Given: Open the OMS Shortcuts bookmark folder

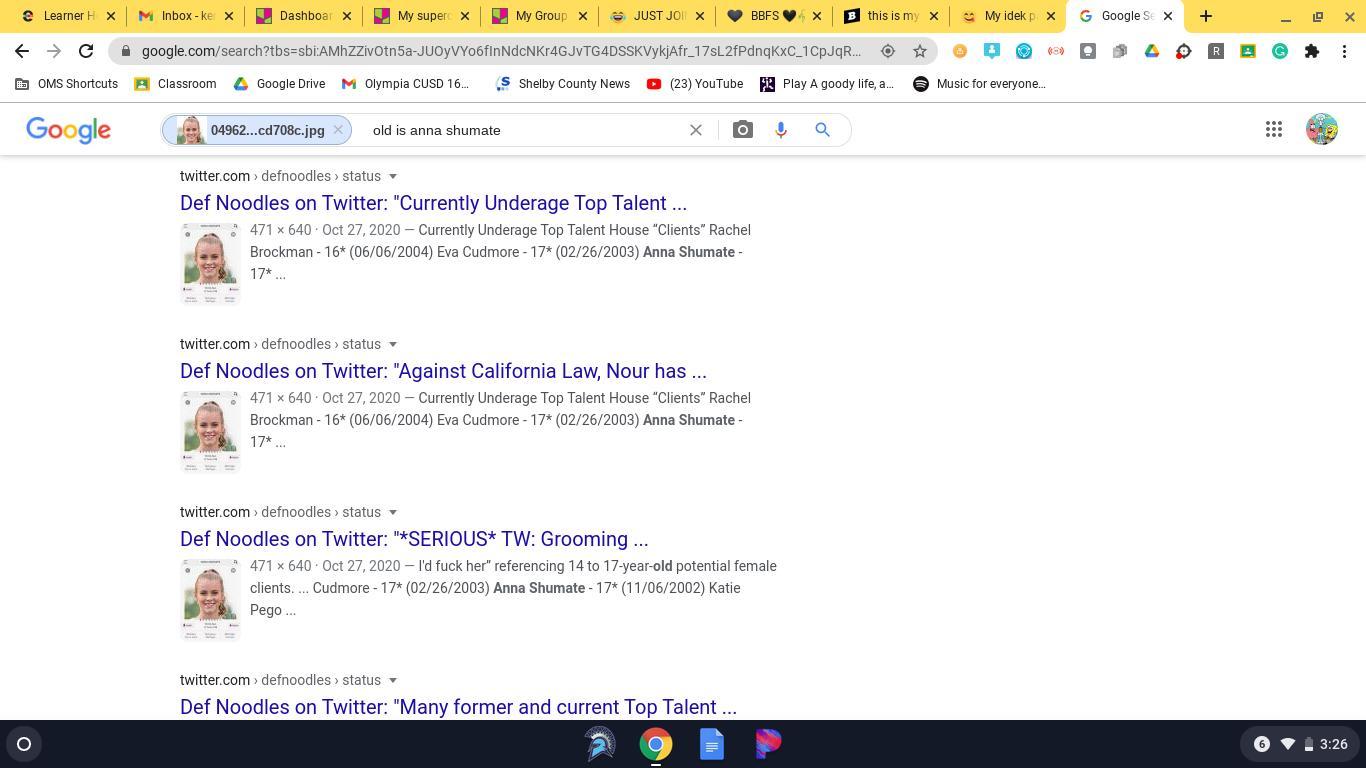Looking at the screenshot, I should [x=67, y=84].
